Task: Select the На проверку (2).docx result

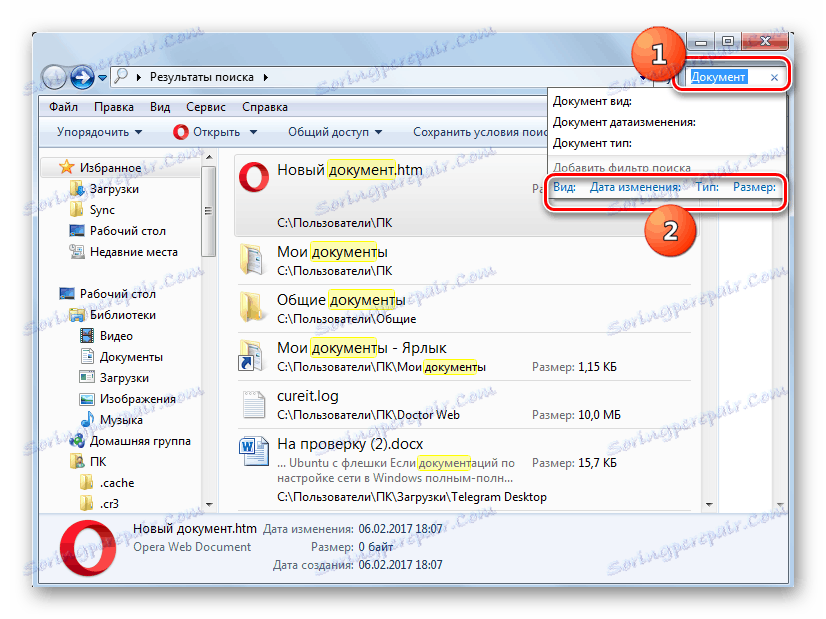Action: click(x=350, y=444)
